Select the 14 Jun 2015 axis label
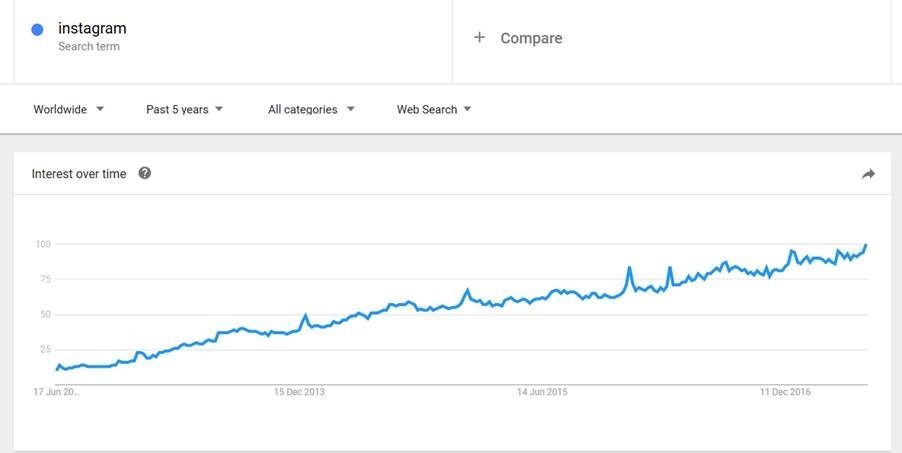This screenshot has height=453, width=902. click(542, 392)
